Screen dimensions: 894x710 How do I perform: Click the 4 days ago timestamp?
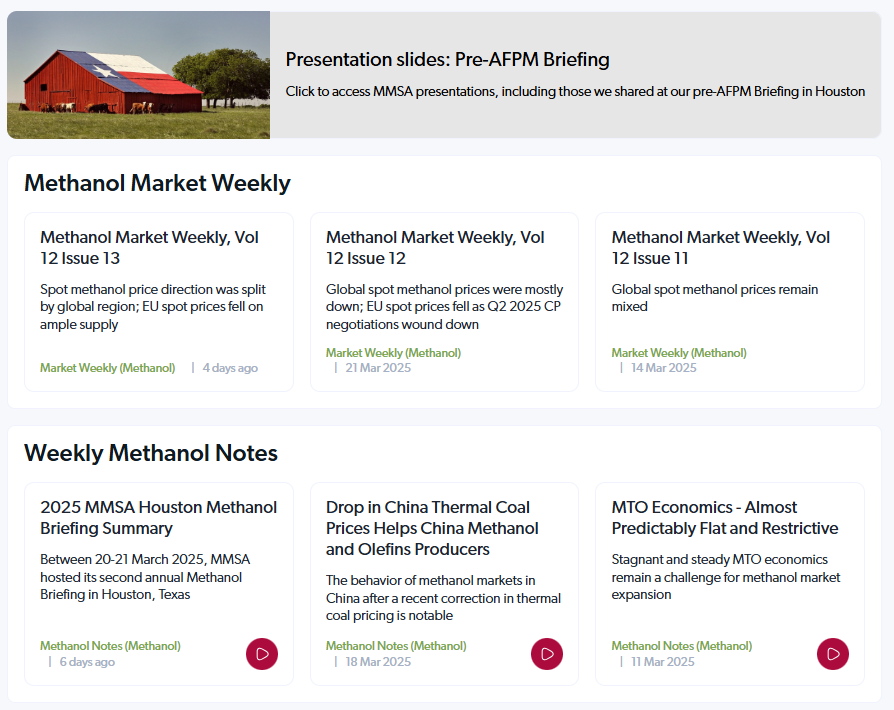pyautogui.click(x=229, y=367)
